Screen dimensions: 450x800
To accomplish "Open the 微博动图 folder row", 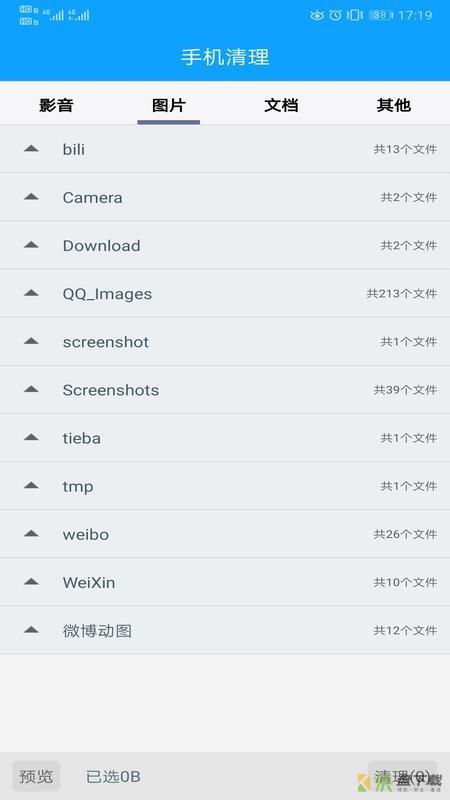I will coord(225,631).
